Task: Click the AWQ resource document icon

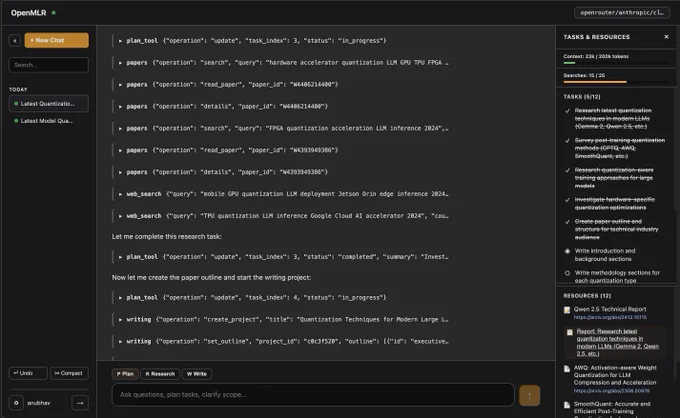Action: [x=567, y=369]
